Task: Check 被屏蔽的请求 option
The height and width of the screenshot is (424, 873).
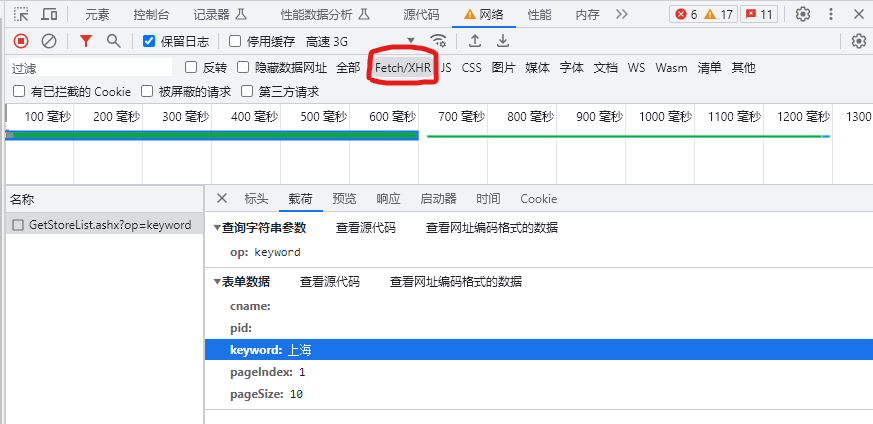Action: point(147,91)
